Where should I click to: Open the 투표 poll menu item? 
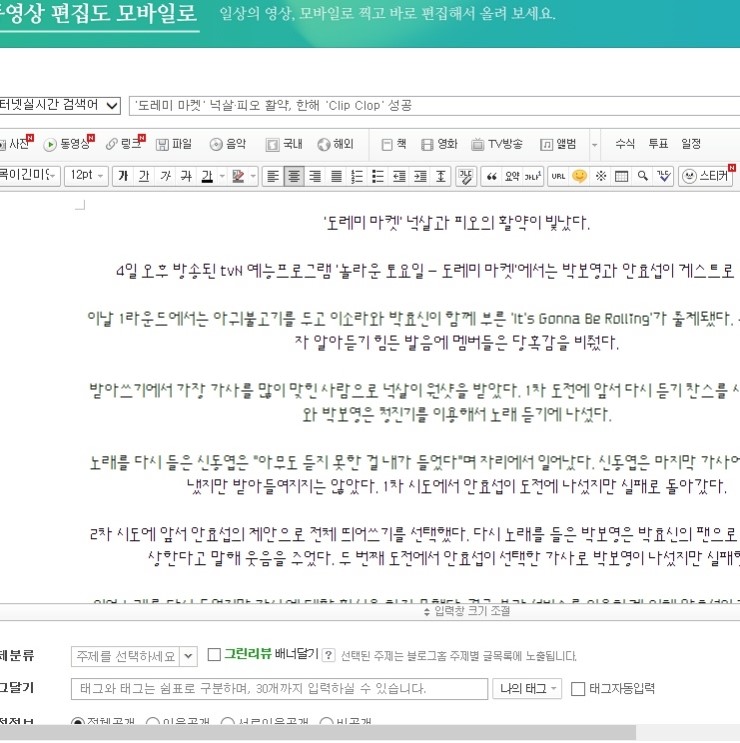click(x=658, y=144)
